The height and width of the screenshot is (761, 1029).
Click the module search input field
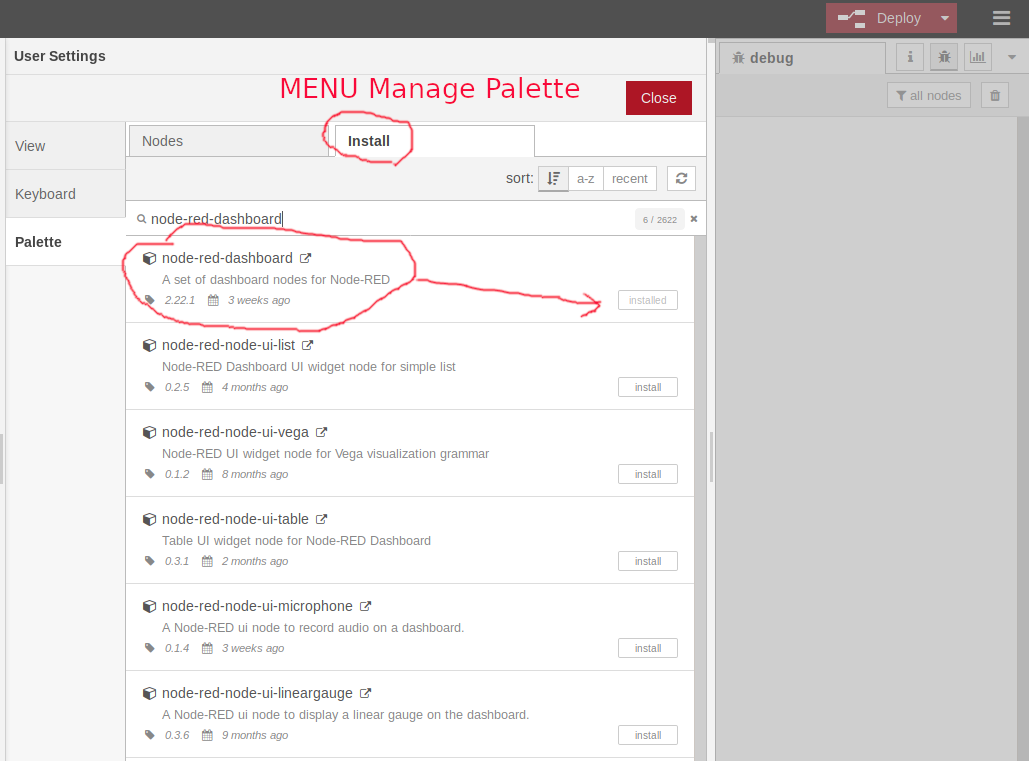pyautogui.click(x=390, y=218)
